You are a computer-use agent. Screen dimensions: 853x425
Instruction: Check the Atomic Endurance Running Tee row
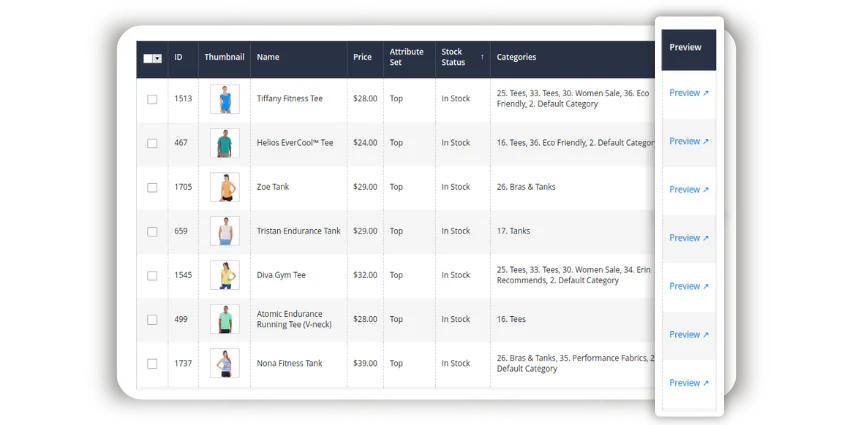pyautogui.click(x=152, y=320)
